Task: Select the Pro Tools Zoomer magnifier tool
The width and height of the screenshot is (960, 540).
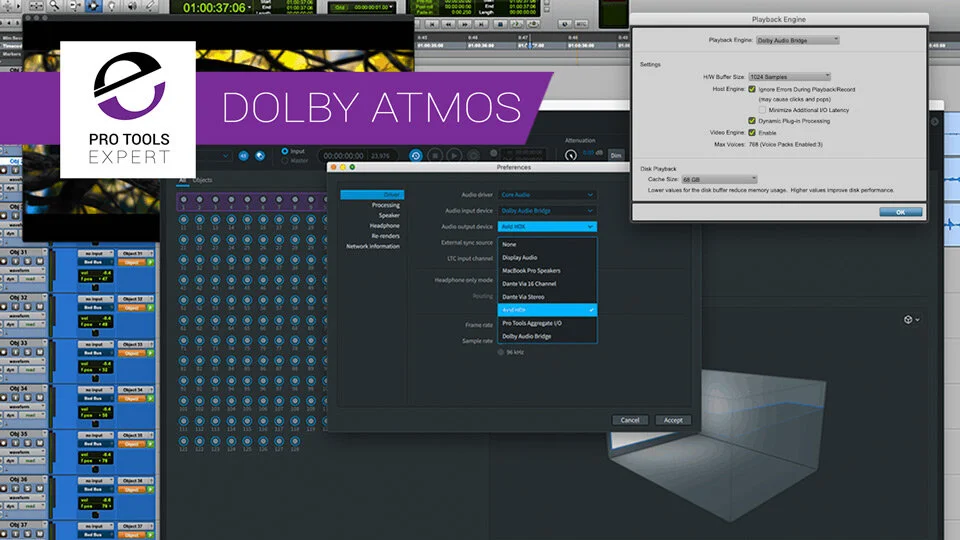Action: click(54, 6)
